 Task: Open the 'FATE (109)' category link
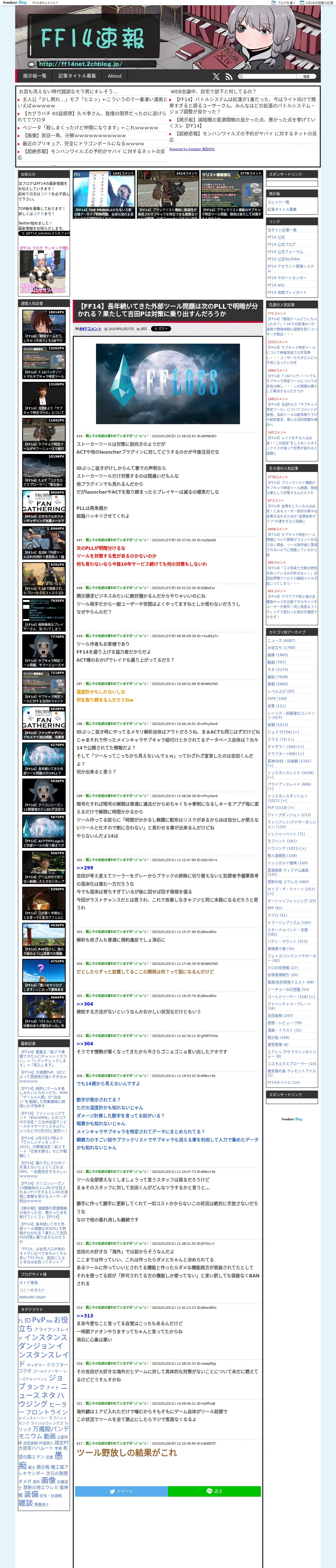coord(277,698)
